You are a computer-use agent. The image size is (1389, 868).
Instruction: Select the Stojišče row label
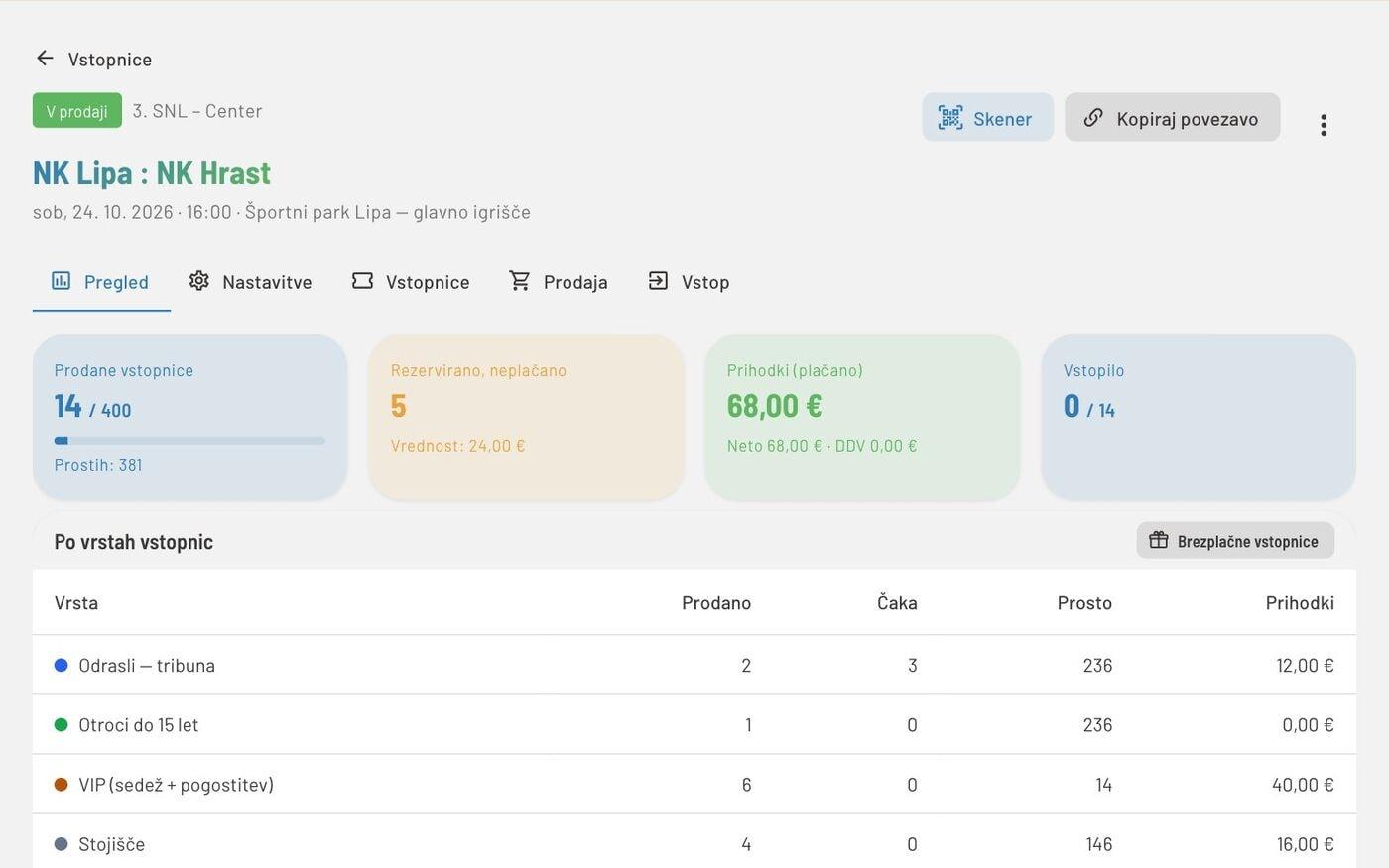(x=112, y=844)
